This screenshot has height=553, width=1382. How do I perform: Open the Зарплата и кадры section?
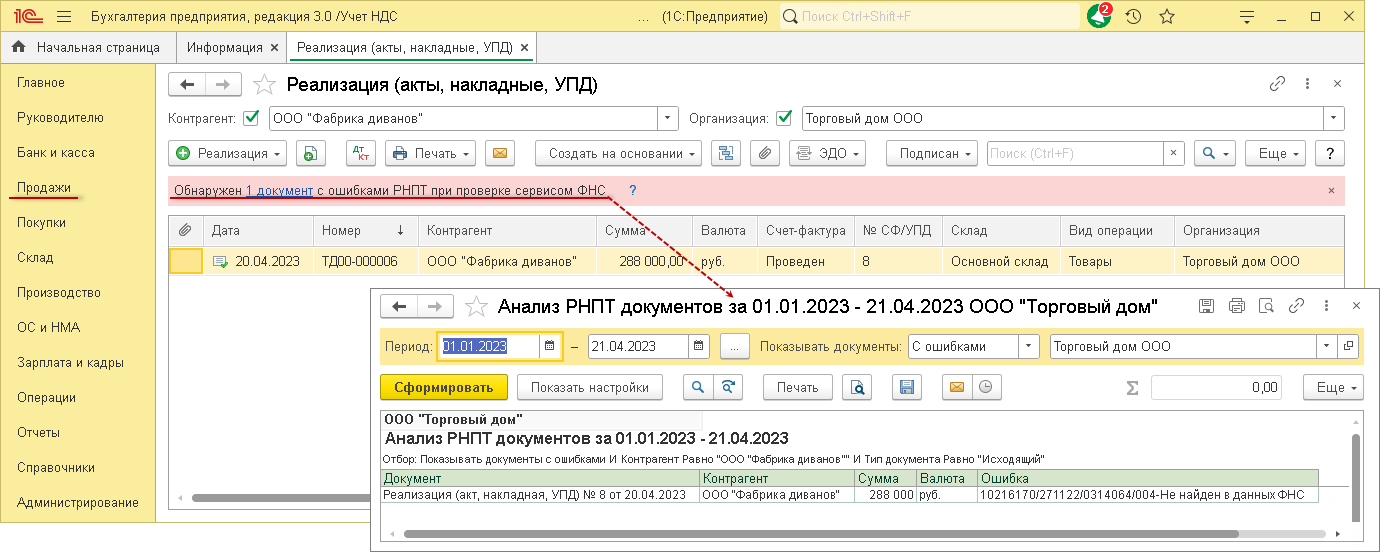coord(70,362)
